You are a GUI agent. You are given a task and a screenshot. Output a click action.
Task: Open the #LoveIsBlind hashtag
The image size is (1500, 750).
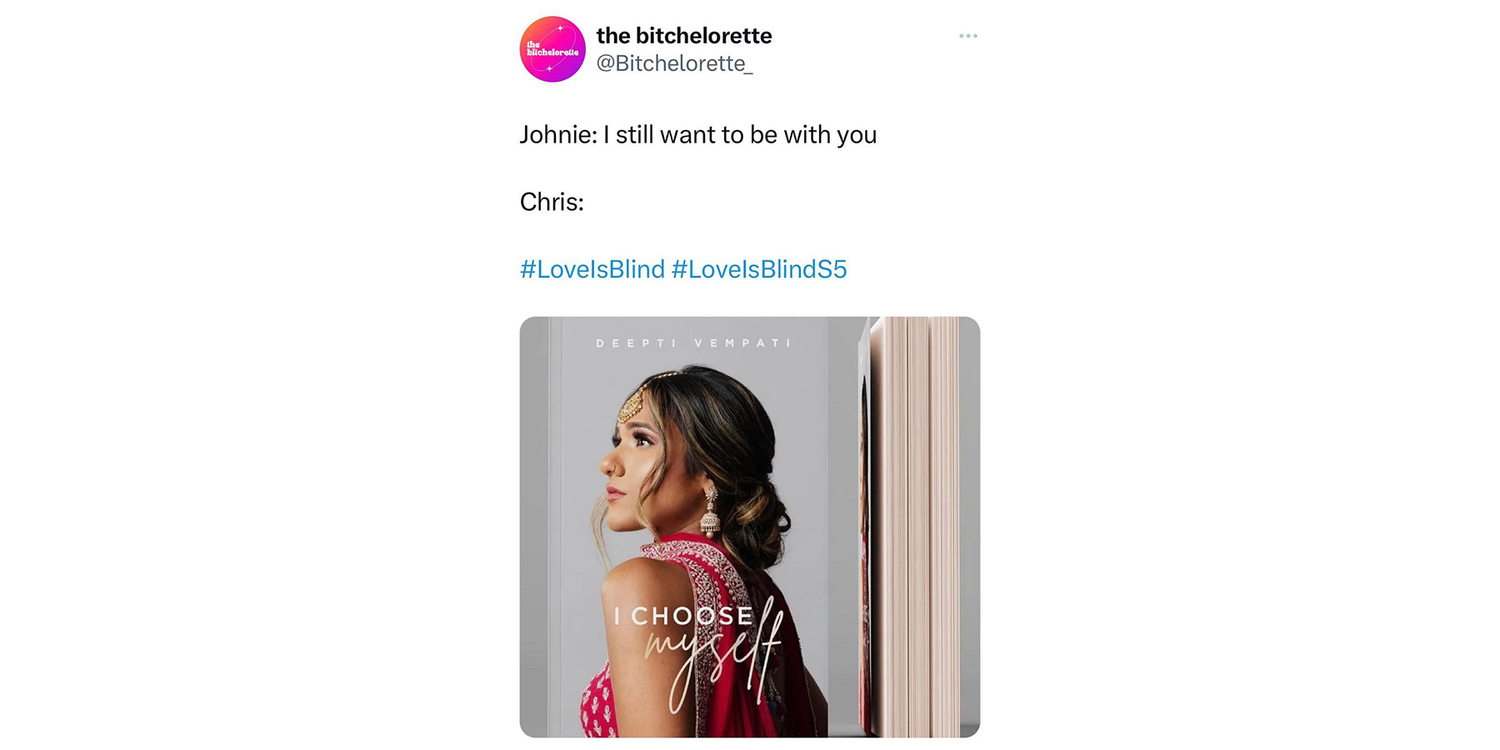click(x=592, y=269)
